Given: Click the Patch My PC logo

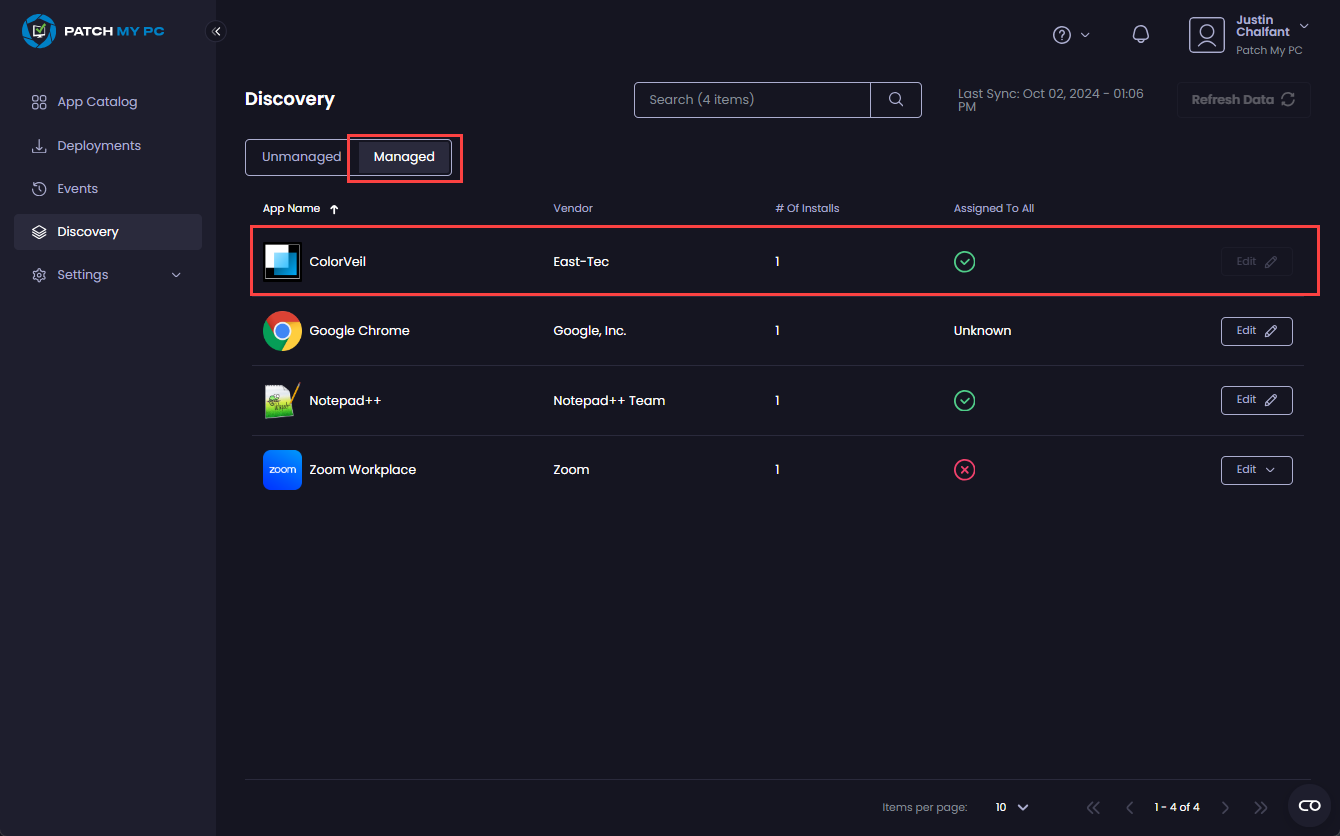Looking at the screenshot, I should click(x=93, y=31).
